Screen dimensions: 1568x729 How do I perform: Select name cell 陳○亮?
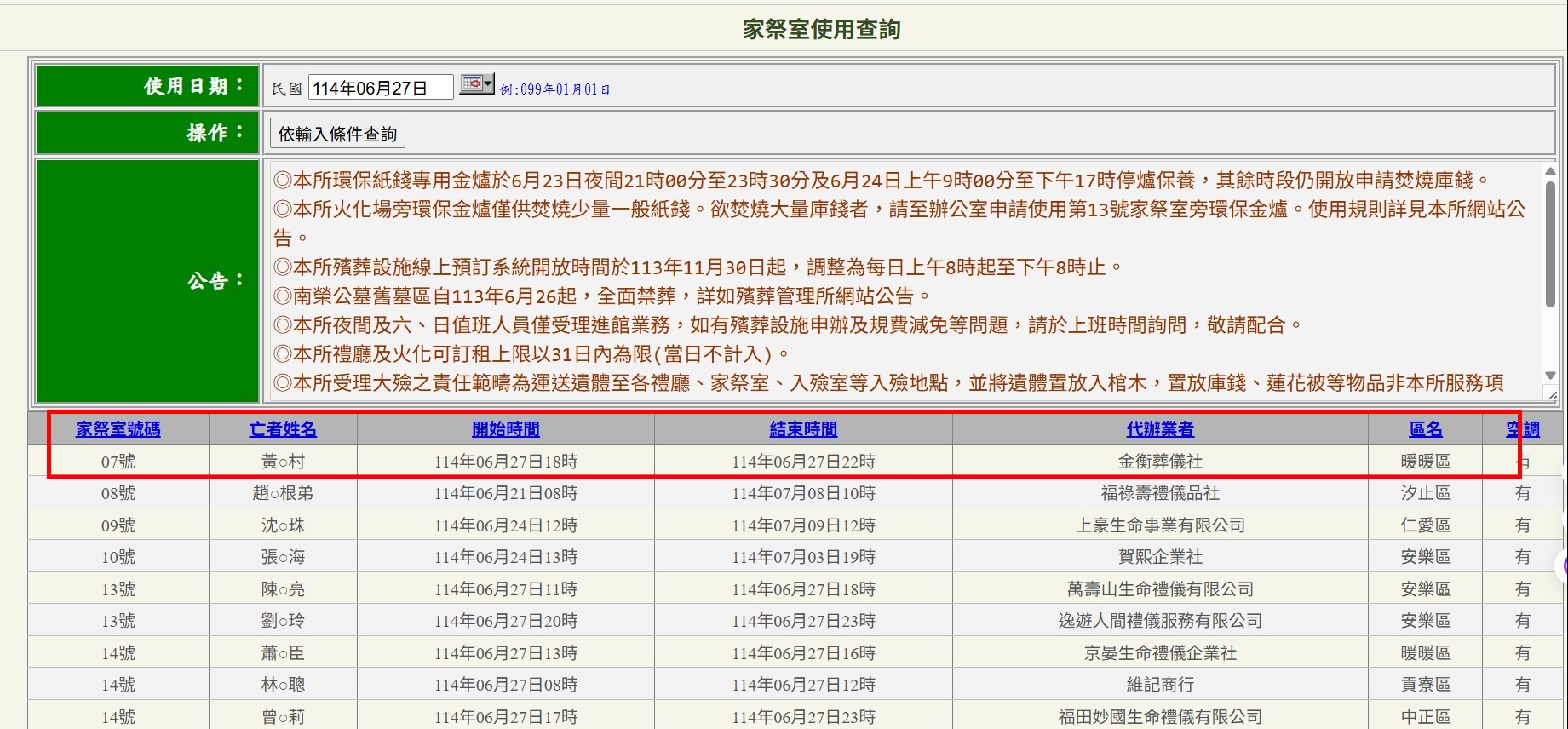point(283,589)
